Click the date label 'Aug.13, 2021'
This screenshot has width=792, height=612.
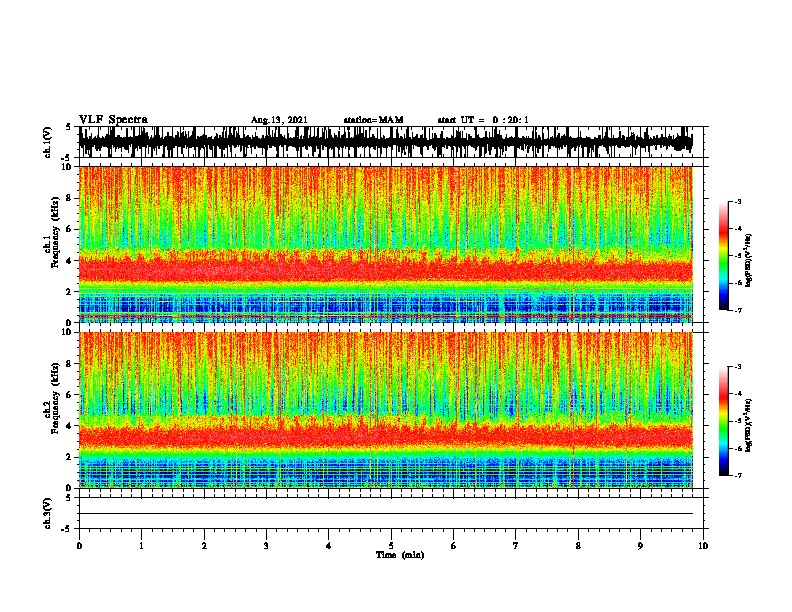click(x=279, y=120)
